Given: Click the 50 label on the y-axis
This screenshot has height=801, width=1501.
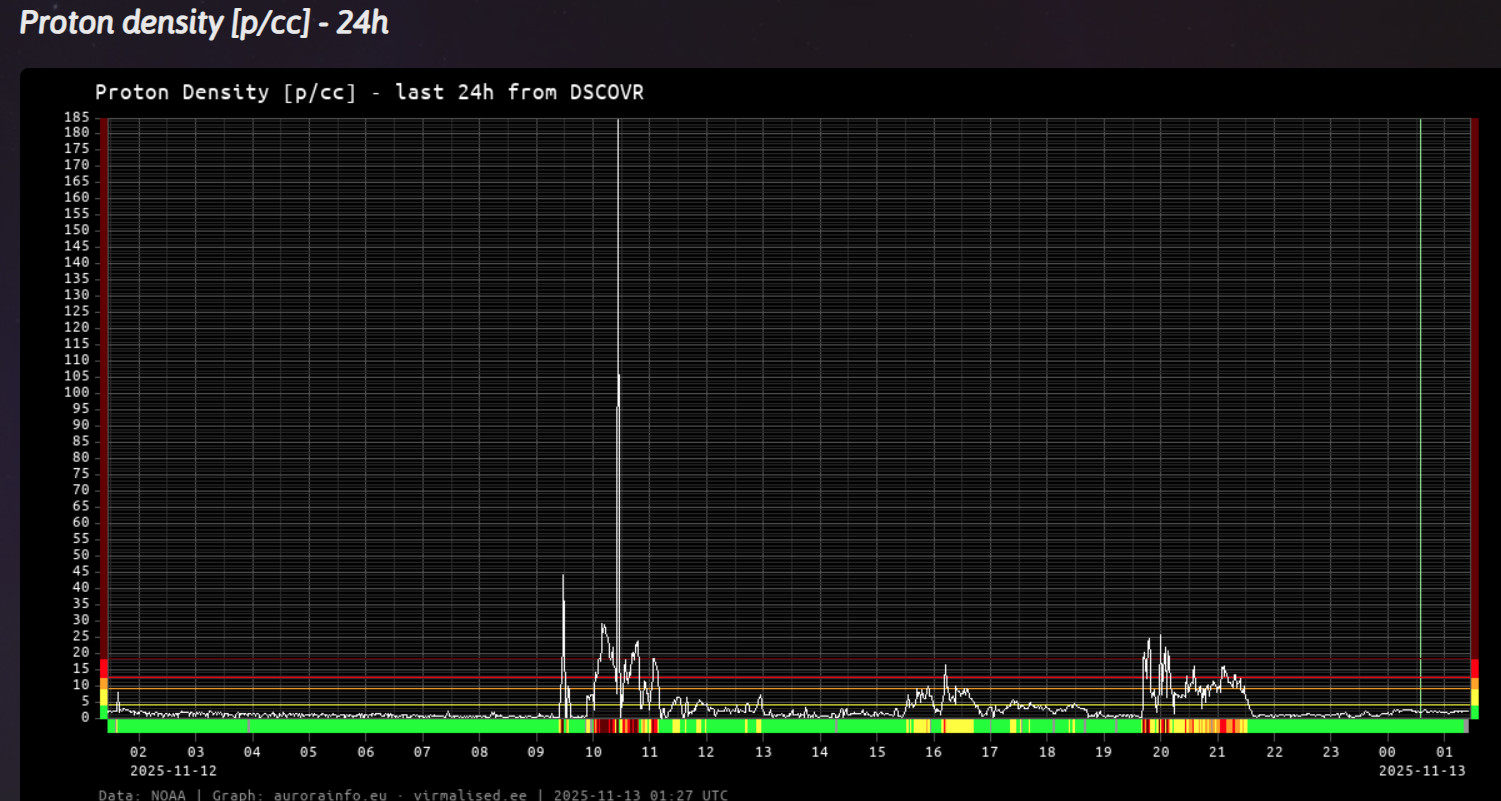Looking at the screenshot, I should (x=81, y=555).
